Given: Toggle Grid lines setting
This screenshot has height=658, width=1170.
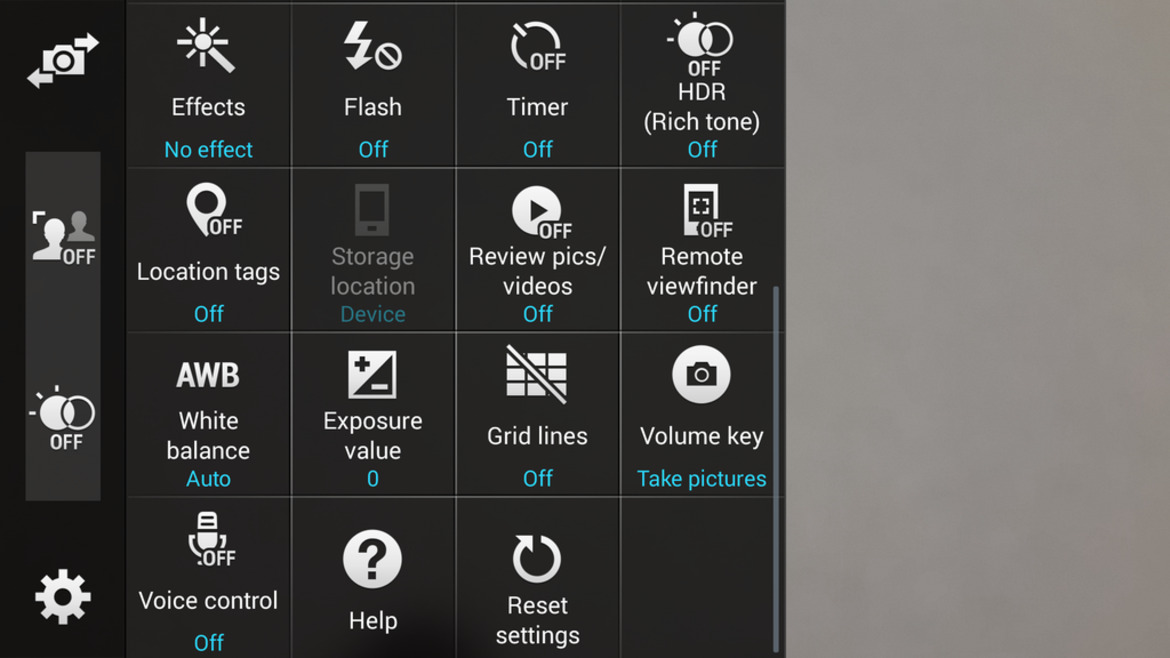Looking at the screenshot, I should coord(537,415).
